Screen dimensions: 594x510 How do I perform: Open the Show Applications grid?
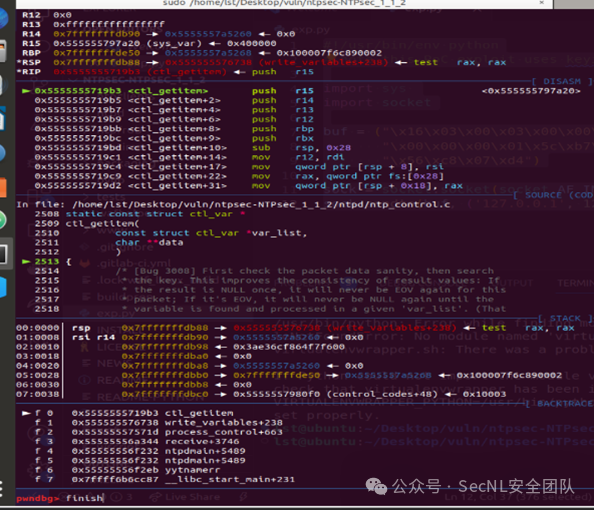(x=2, y=489)
